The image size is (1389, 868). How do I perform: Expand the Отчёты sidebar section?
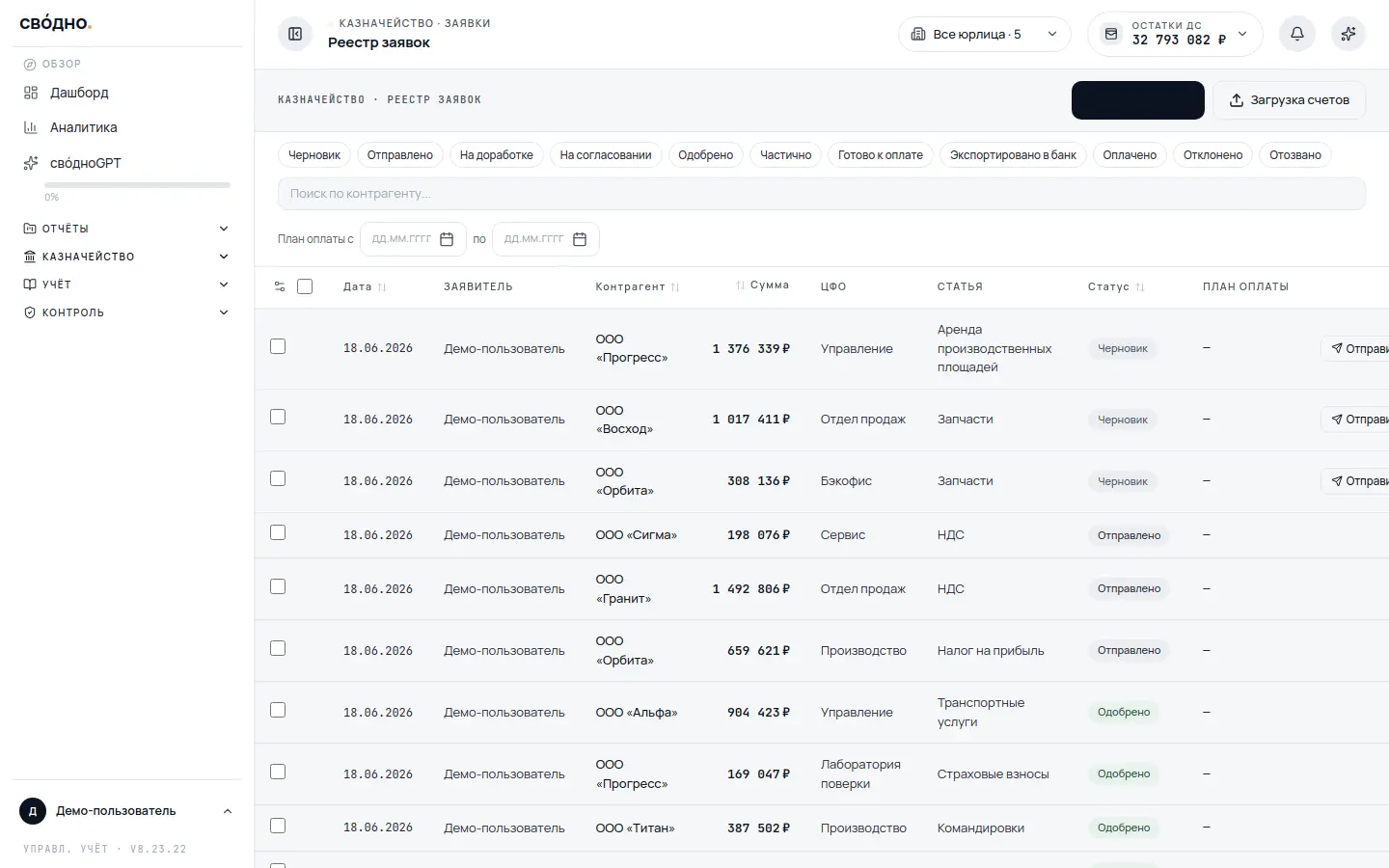tap(127, 229)
